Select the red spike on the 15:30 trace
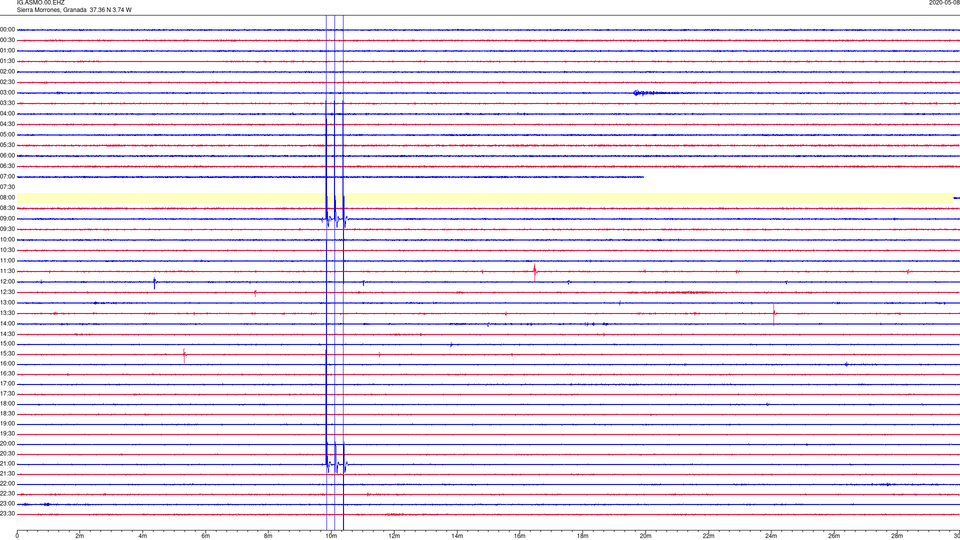Screen dimensions: 960x540 pos(184,354)
